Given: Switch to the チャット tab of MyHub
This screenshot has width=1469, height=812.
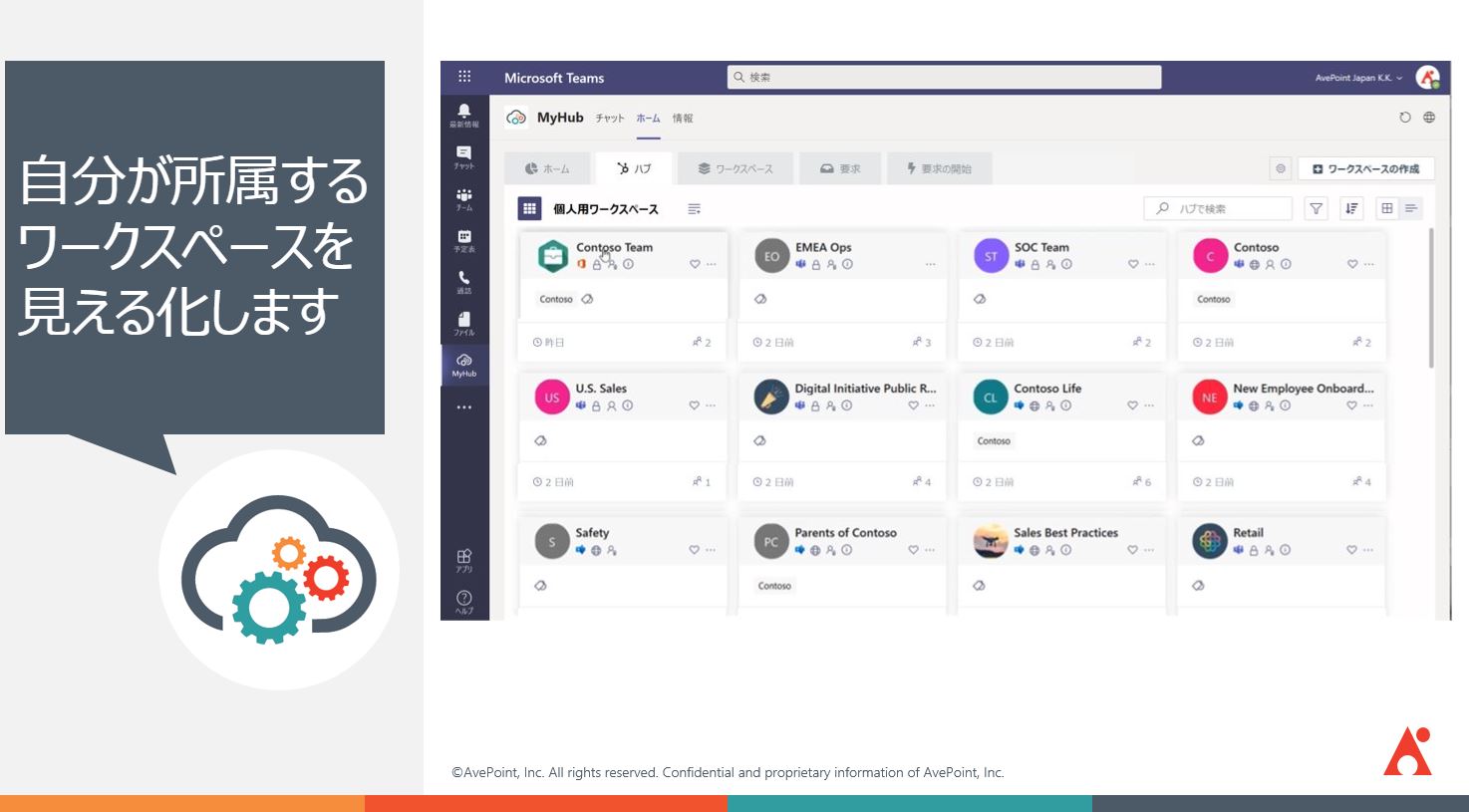Looking at the screenshot, I should pos(610,118).
